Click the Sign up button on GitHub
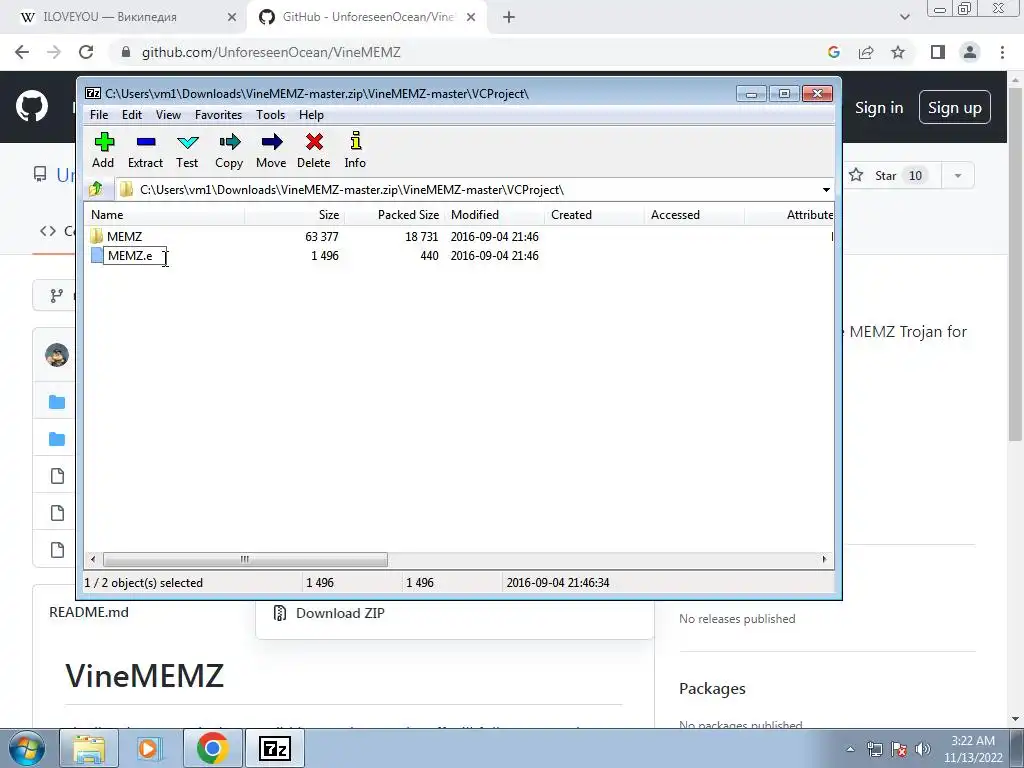 coord(955,107)
